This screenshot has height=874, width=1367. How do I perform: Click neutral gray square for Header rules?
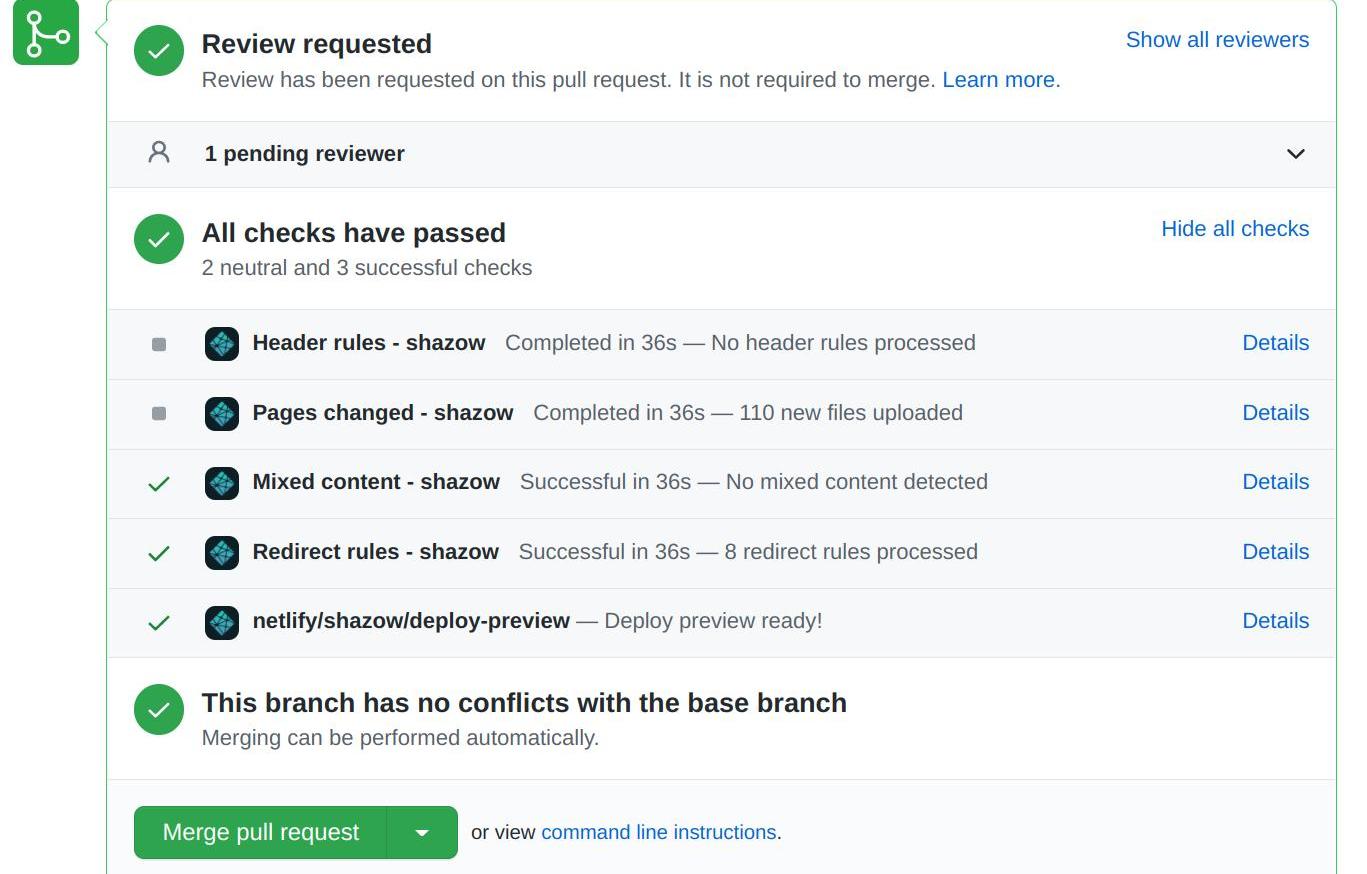(x=159, y=344)
